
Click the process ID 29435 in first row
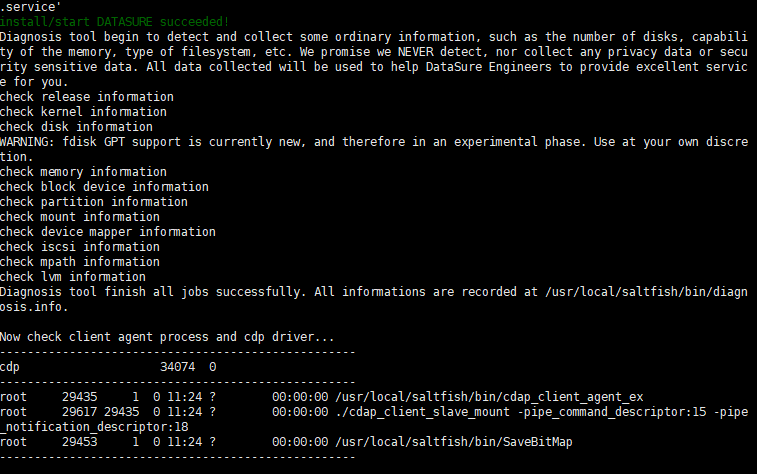click(79, 397)
